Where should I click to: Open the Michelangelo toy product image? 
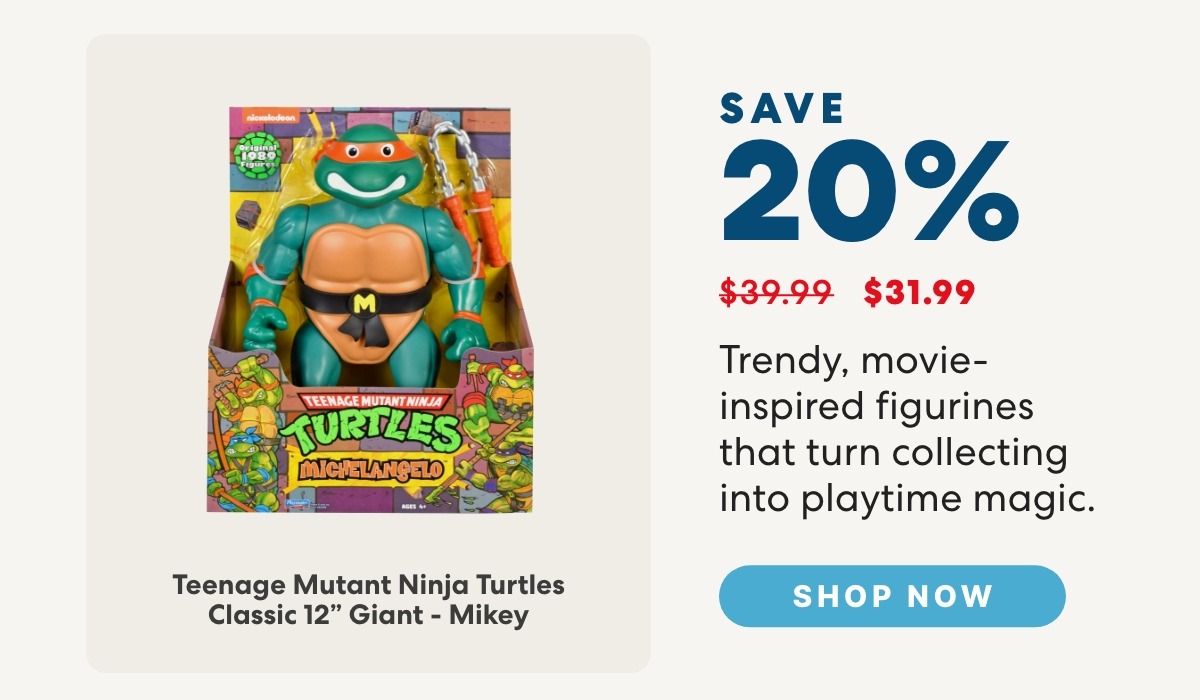pos(370,310)
